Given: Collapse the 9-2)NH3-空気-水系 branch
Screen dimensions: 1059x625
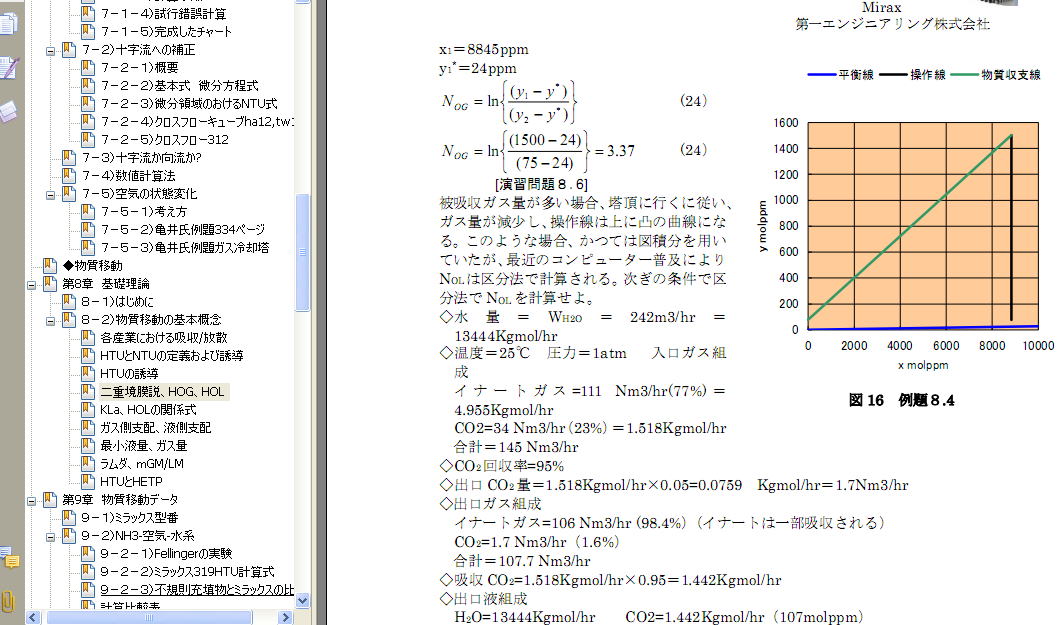Looking at the screenshot, I should [51, 537].
